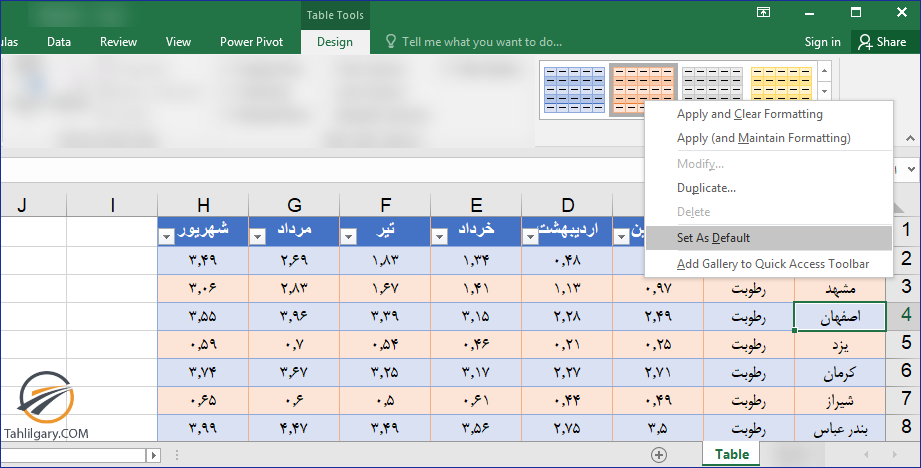Screen dimensions: 921x468
Task: Open the Review ribbon tab
Action: coord(118,42)
